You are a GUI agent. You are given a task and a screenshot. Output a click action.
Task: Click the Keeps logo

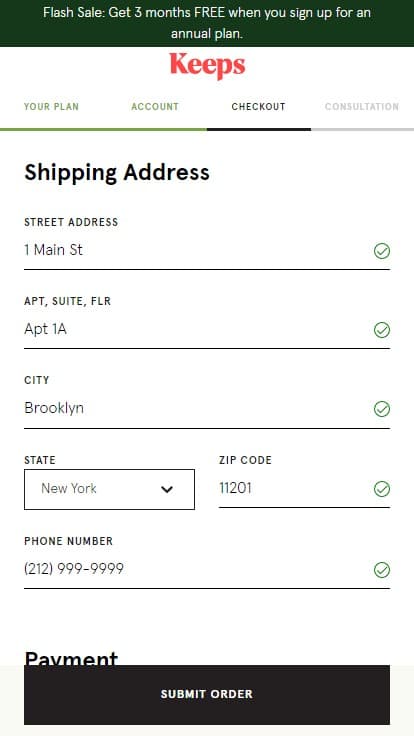tap(207, 66)
